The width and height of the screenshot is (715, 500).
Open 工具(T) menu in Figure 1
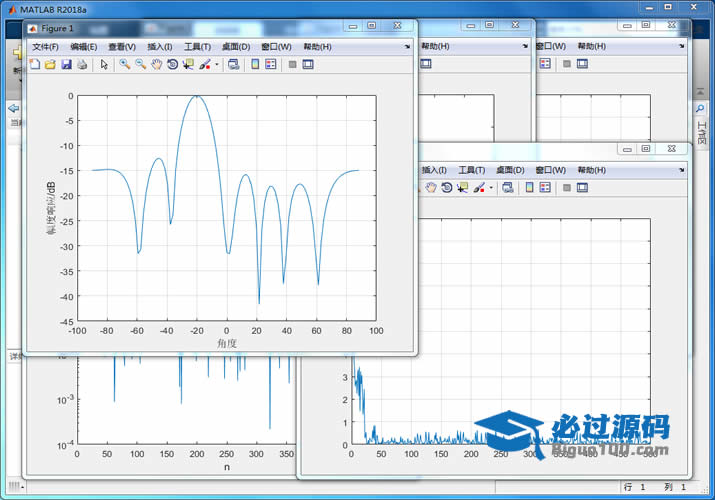coord(197,47)
